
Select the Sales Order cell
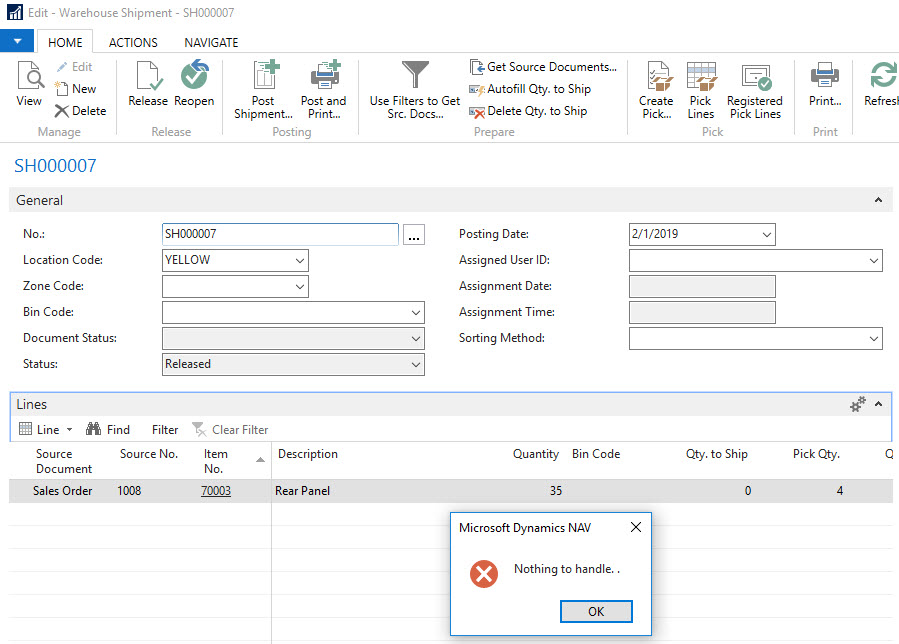[62, 491]
